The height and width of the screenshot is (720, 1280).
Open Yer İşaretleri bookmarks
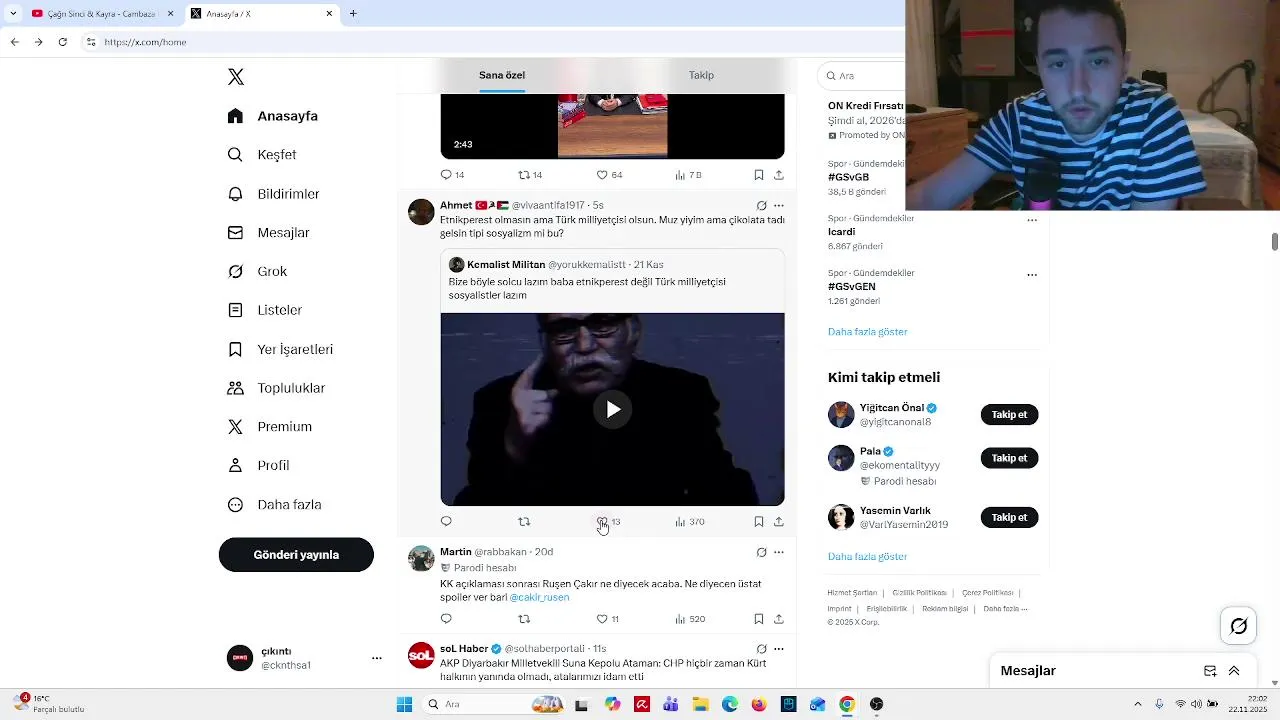pos(280,349)
